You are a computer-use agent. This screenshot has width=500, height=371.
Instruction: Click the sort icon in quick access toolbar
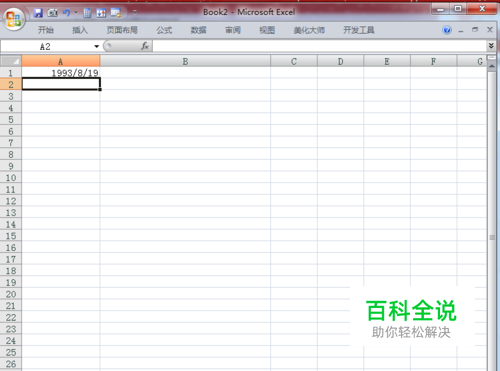[x=101, y=13]
